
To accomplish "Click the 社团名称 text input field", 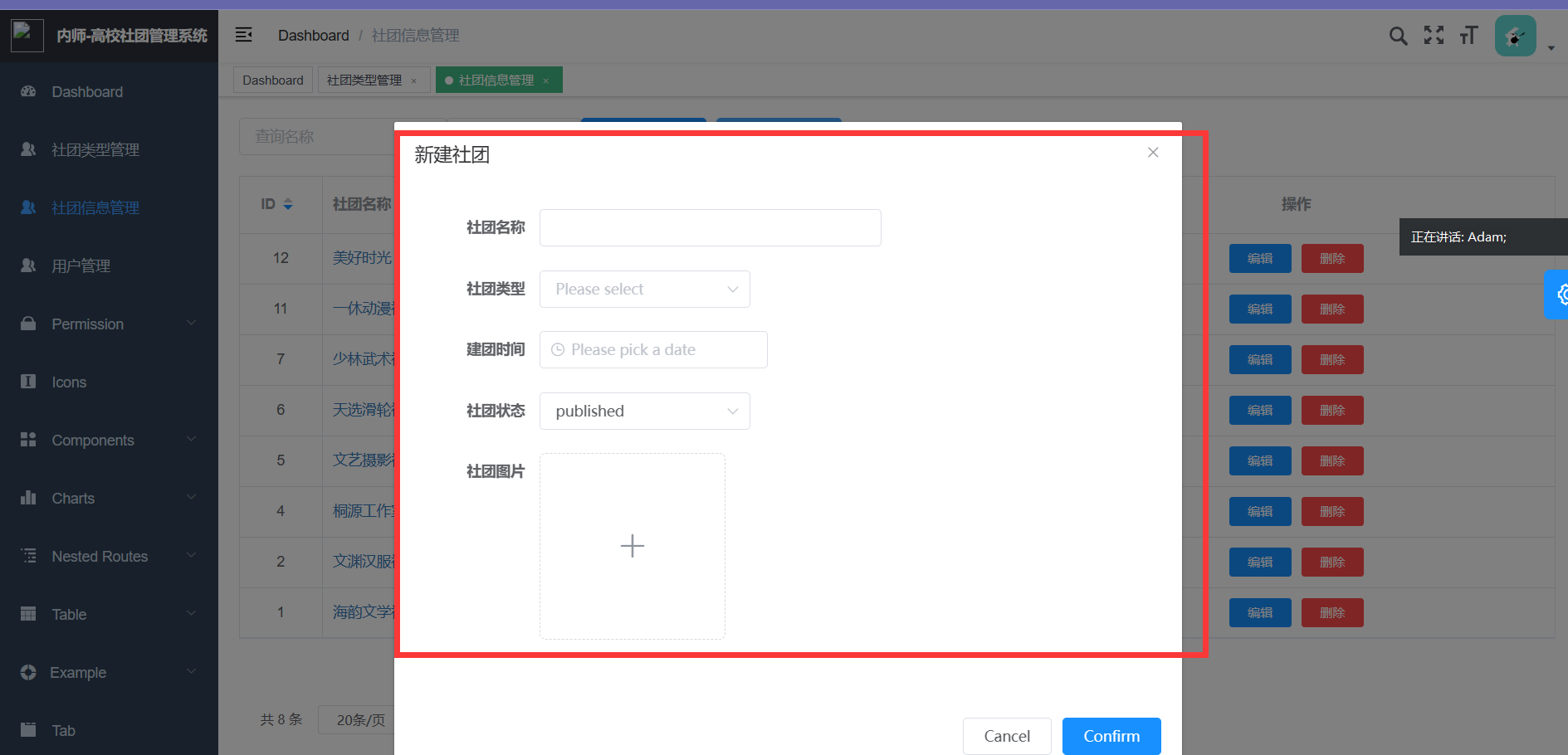I will (x=710, y=228).
